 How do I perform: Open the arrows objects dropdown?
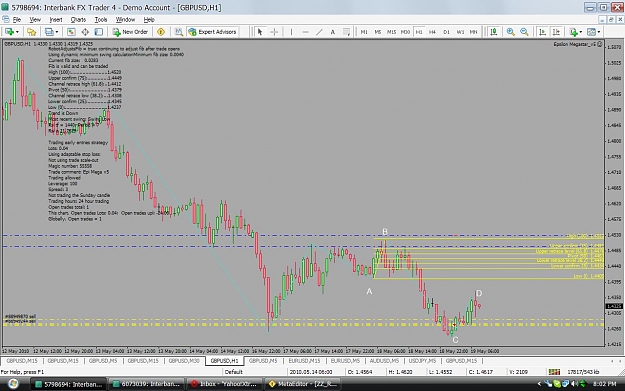346,32
